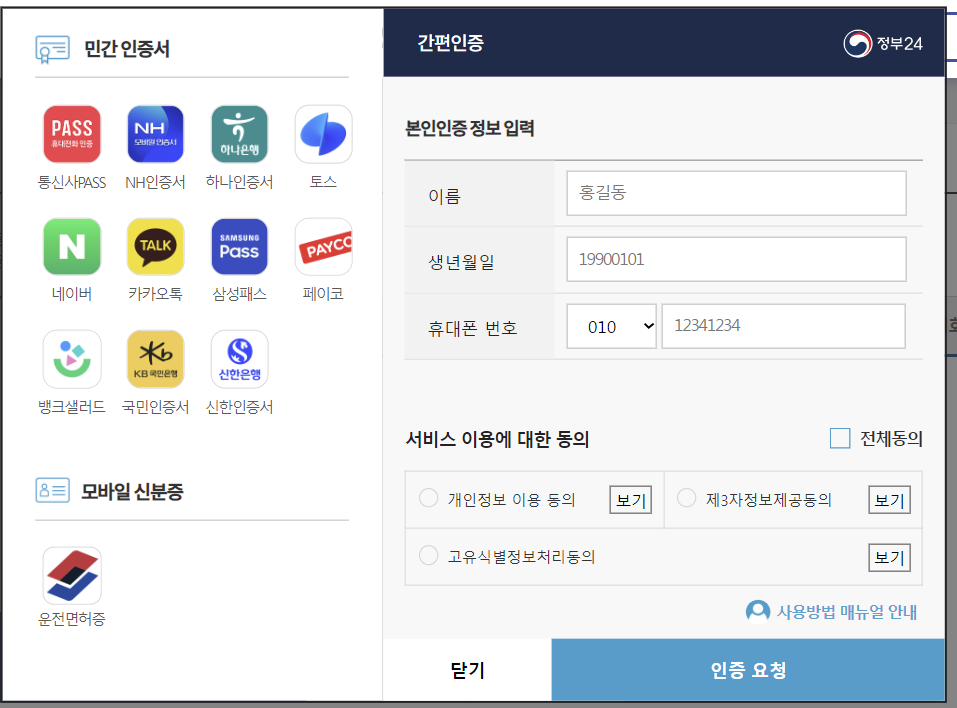This screenshot has width=957, height=708.
Task: Open the 010 phone prefix dropdown
Action: coord(611,326)
